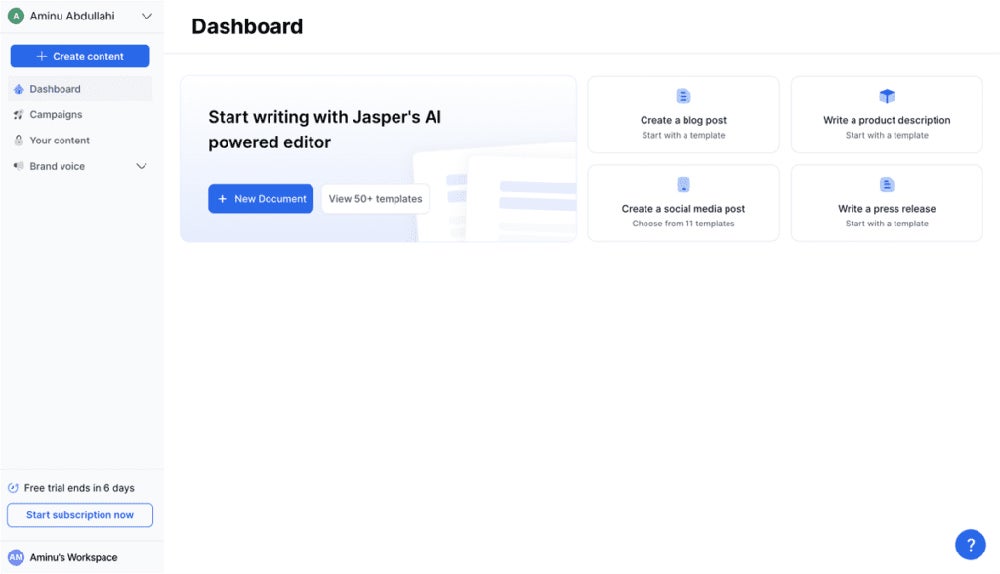Click the social media post phone icon
This screenshot has height=574, width=1000.
click(683, 185)
